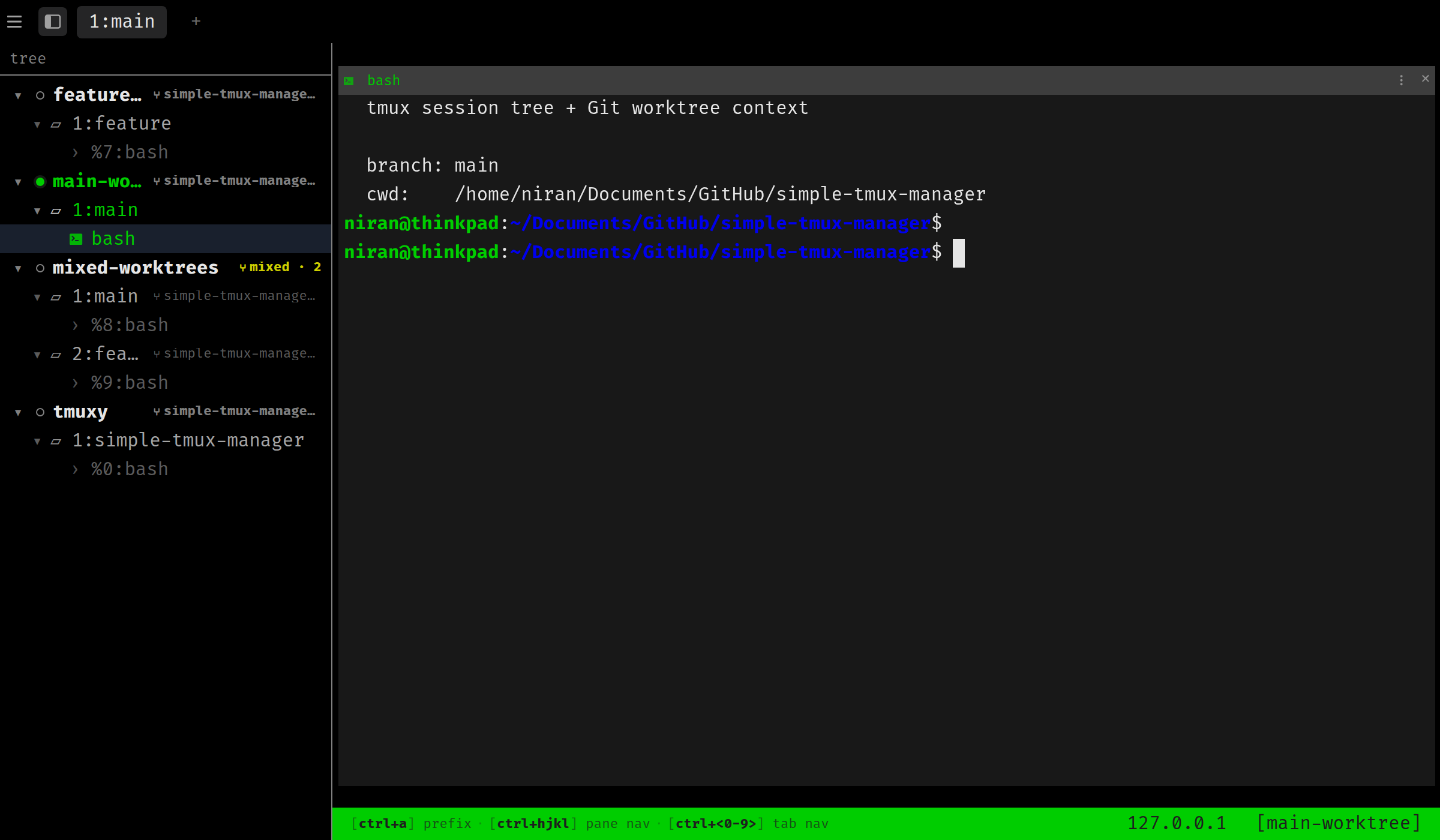The height and width of the screenshot is (840, 1440).
Task: Select the main-wo… session label
Action: point(97,181)
